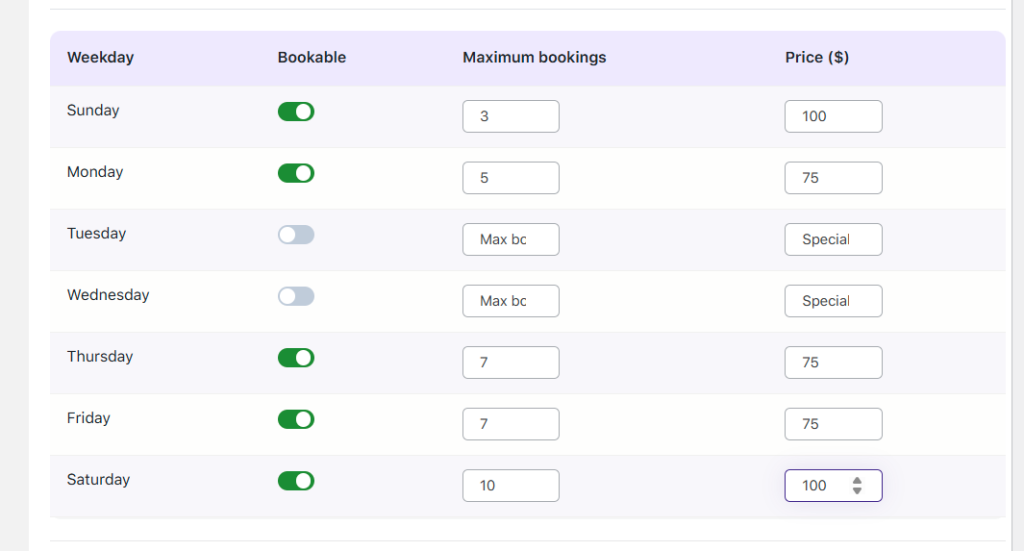Edit Thursday maximum bookings value

pyautogui.click(x=510, y=363)
